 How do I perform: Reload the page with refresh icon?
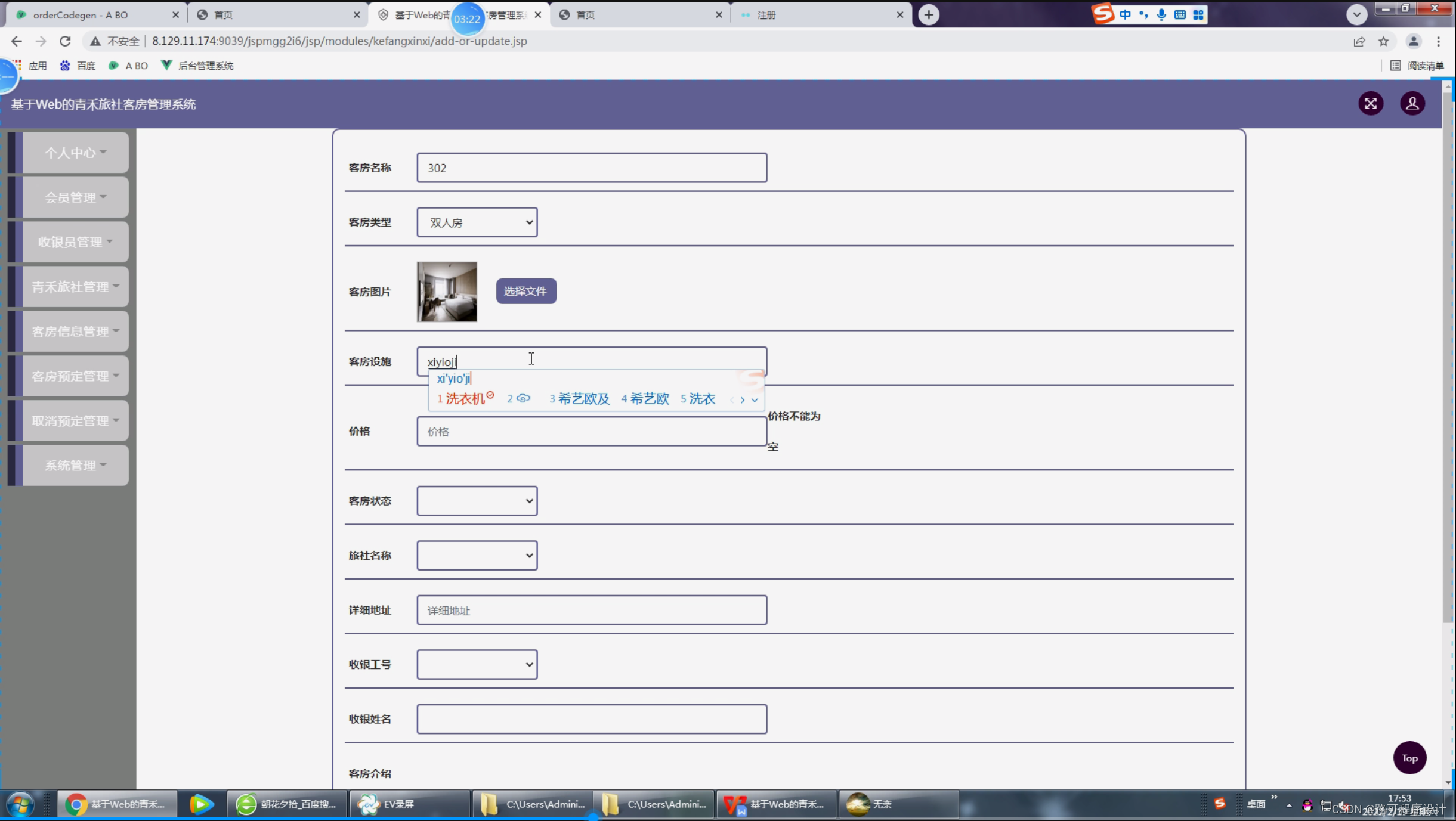(x=65, y=41)
